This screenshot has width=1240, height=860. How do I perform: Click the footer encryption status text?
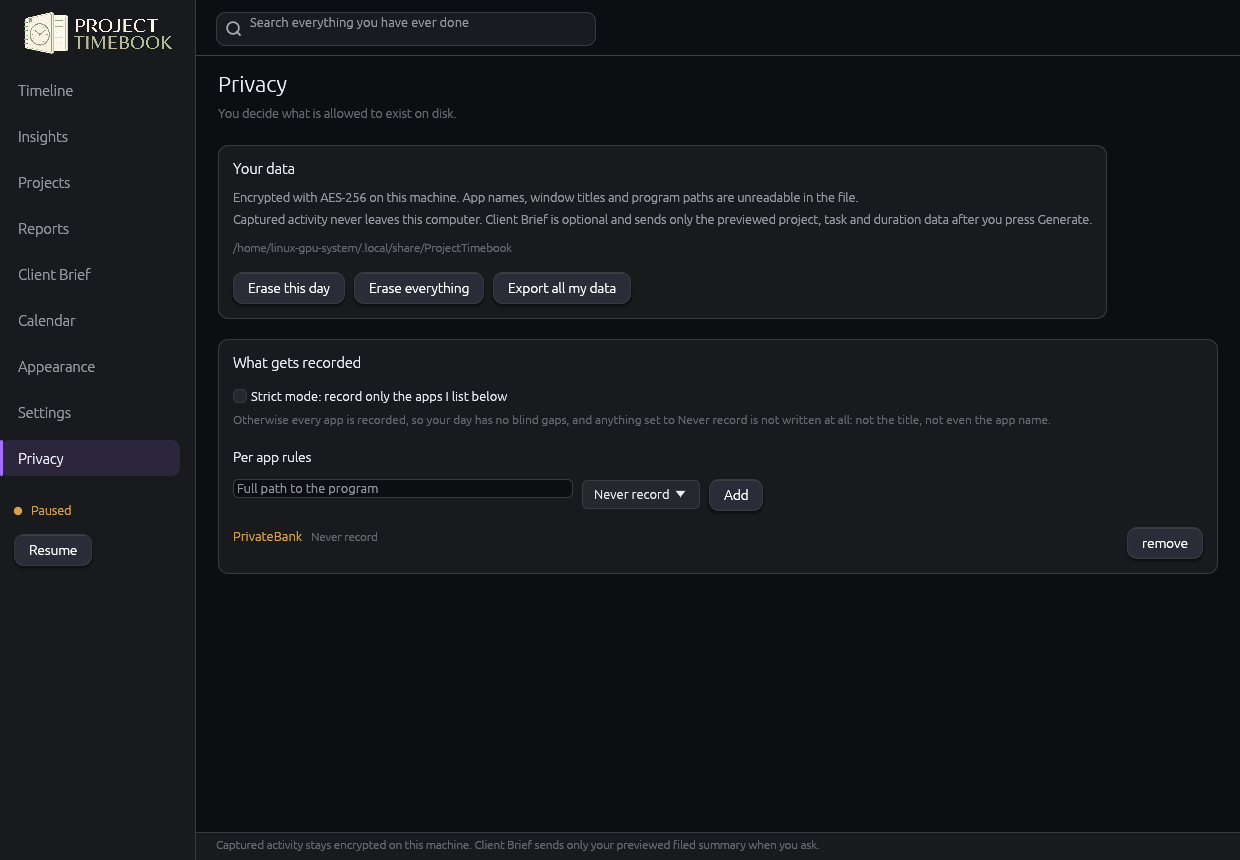point(518,845)
